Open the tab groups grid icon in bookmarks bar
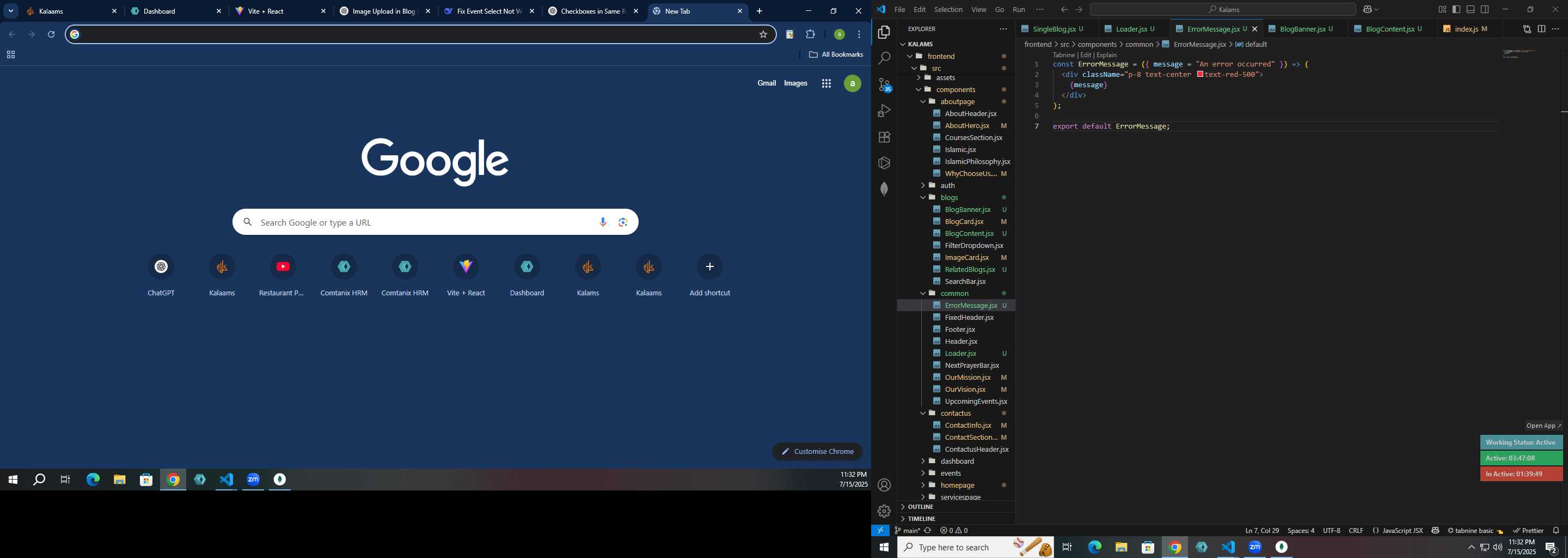 (x=10, y=55)
